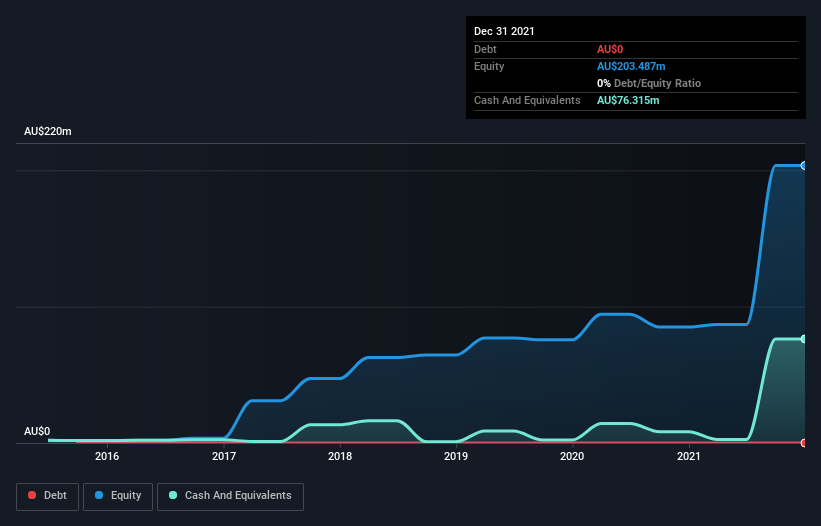Click the teal Cash legend dot

click(173, 495)
